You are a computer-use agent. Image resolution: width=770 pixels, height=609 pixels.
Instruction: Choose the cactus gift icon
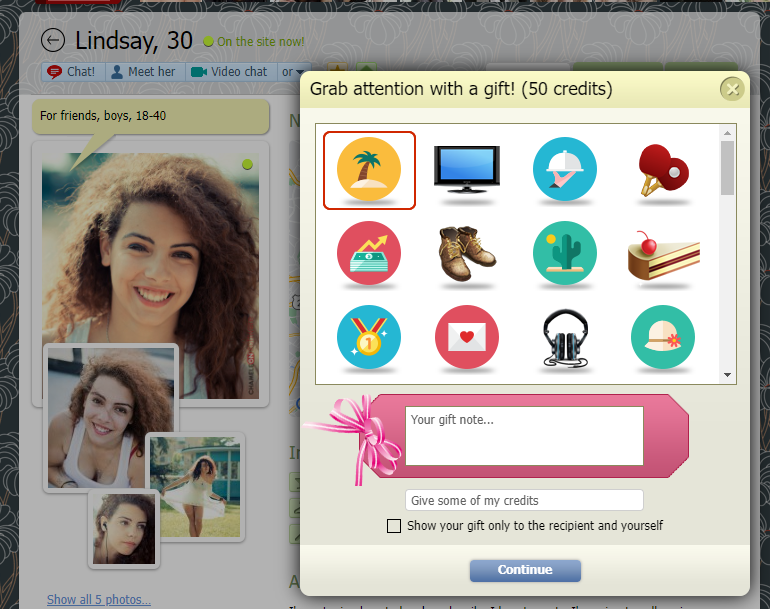564,253
